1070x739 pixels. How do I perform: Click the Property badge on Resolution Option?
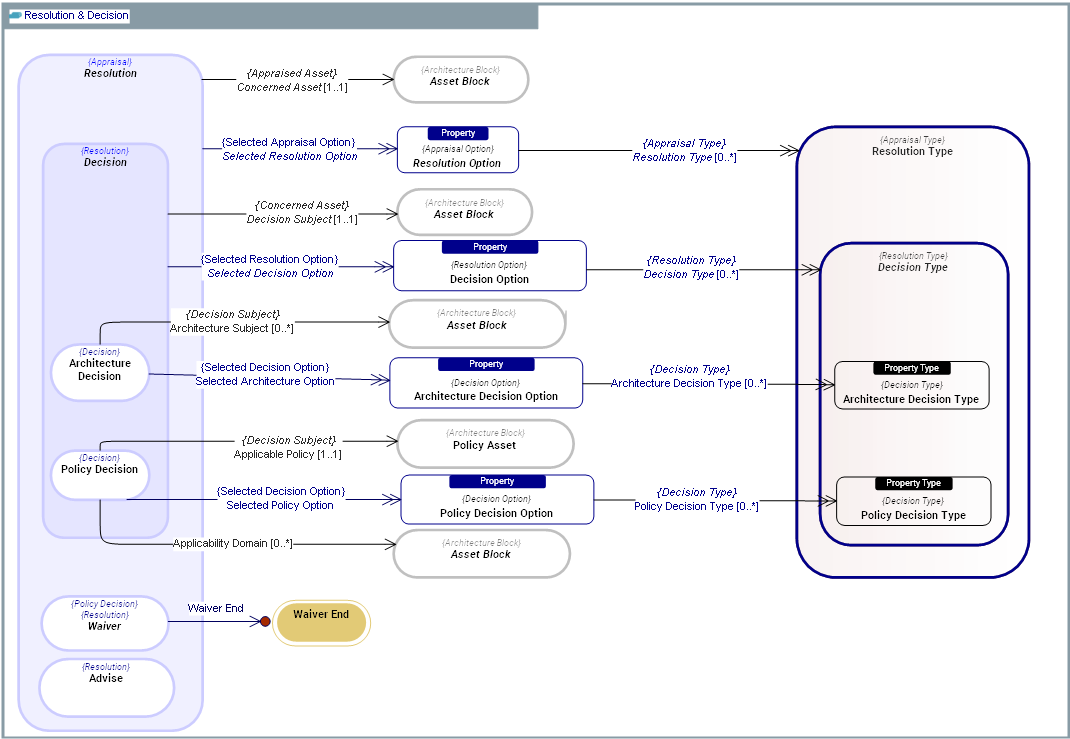[x=458, y=133]
